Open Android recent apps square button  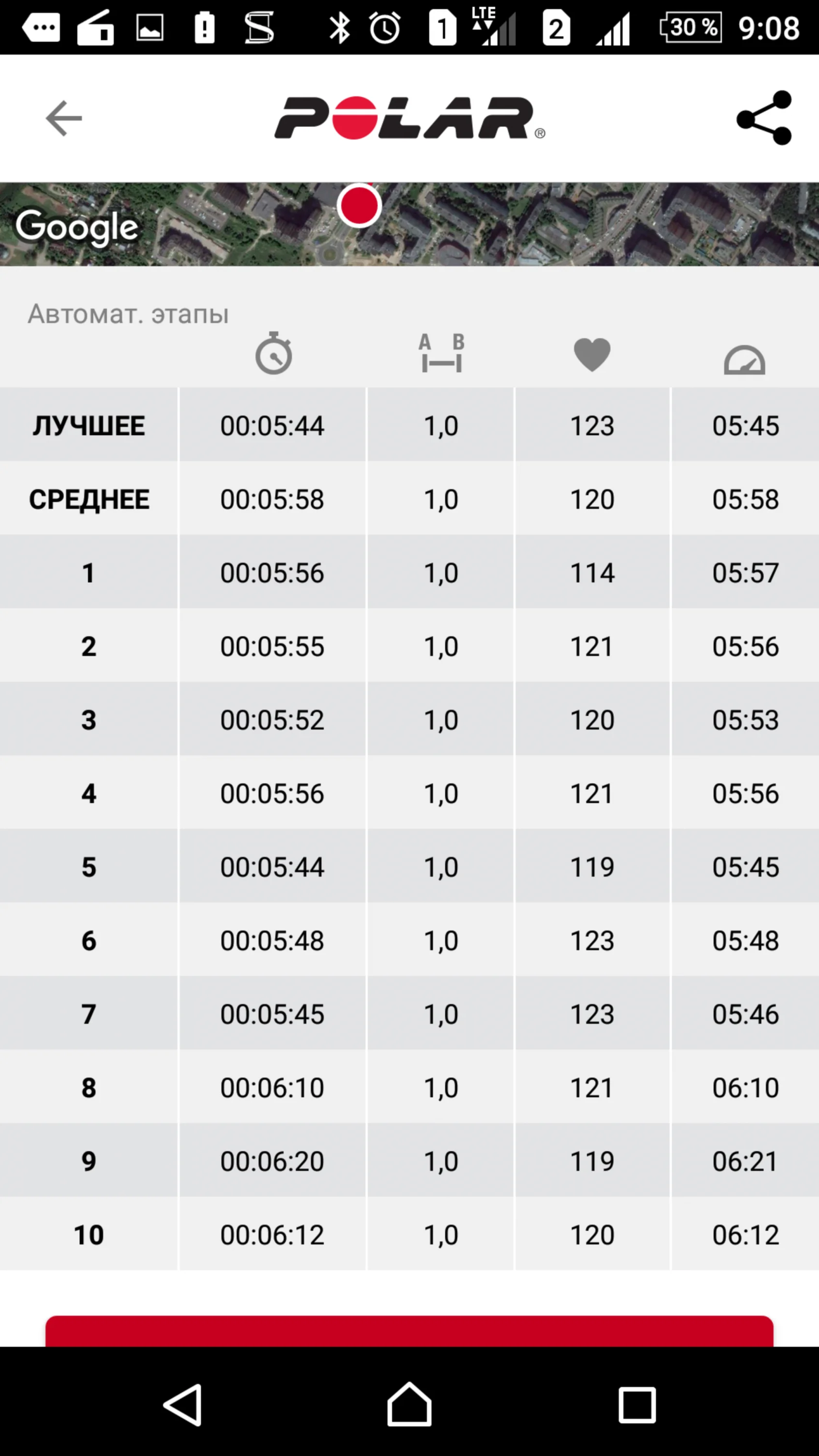click(637, 1404)
